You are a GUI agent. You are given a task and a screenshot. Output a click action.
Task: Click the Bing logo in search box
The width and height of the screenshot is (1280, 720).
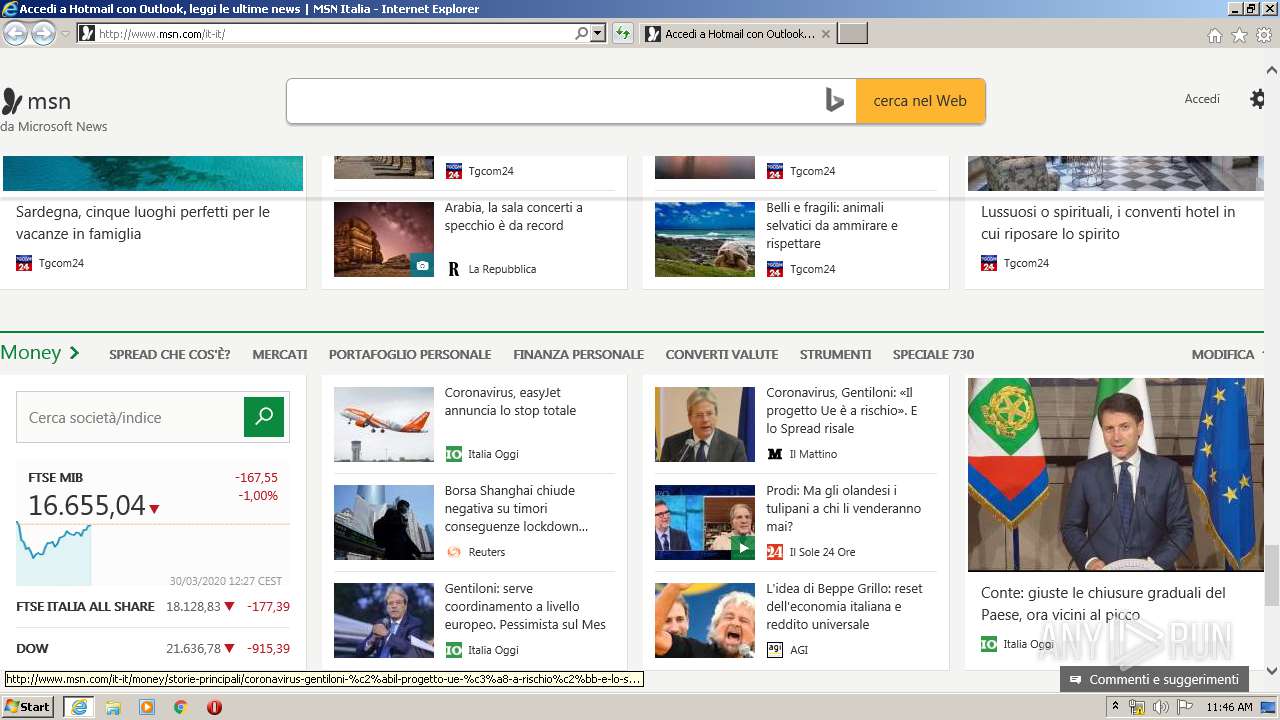835,101
